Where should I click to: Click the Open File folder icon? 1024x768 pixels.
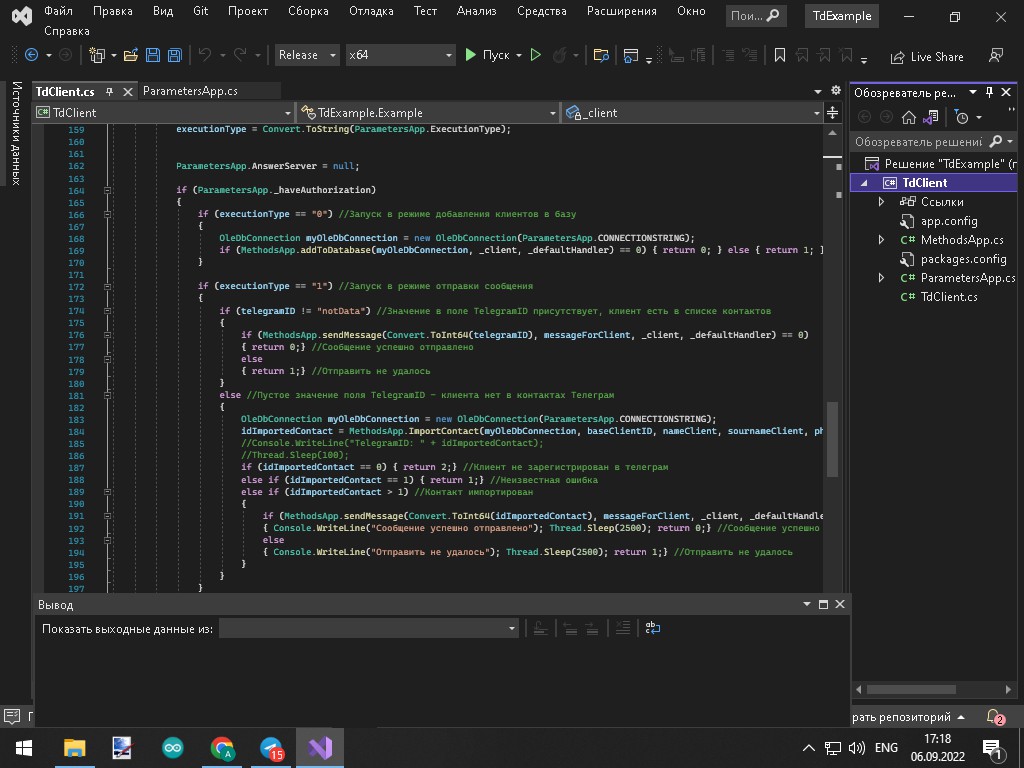click(x=131, y=56)
